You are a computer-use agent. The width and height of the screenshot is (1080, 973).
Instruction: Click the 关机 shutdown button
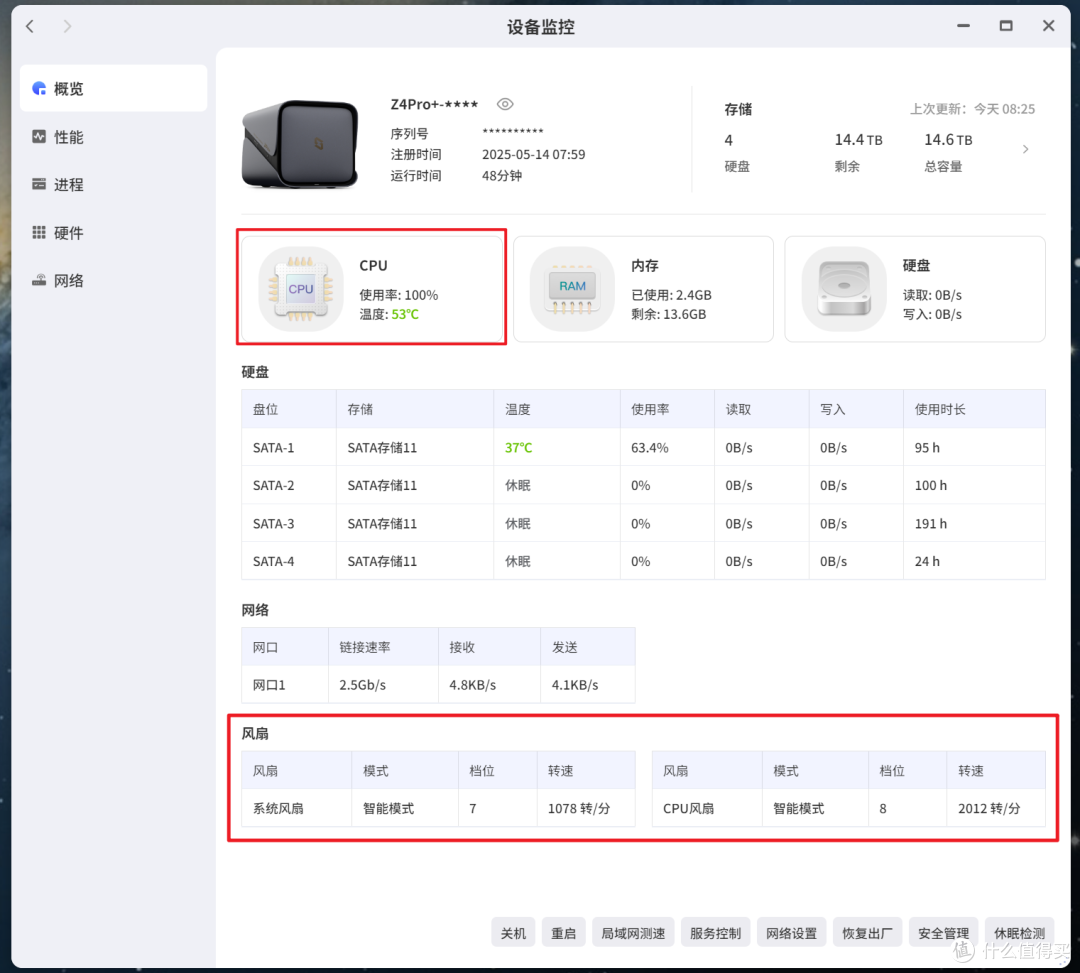tap(513, 933)
